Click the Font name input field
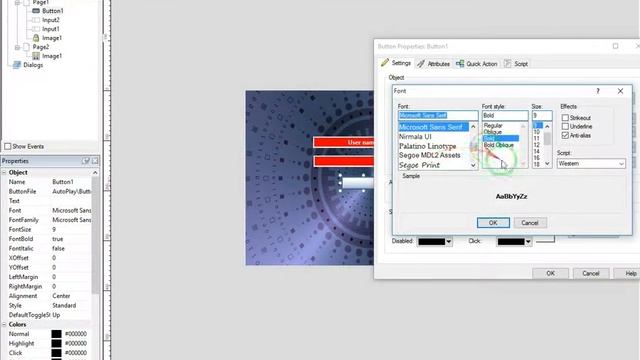Image resolution: width=640 pixels, height=360 pixels. [438, 116]
